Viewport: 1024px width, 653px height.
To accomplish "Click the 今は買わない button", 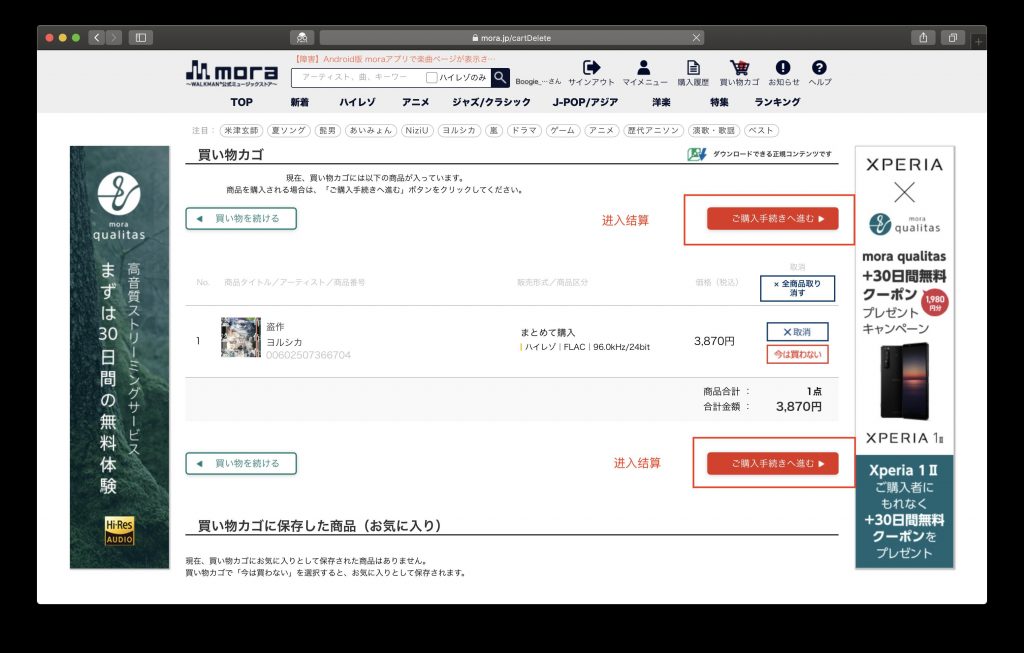I will 797,354.
